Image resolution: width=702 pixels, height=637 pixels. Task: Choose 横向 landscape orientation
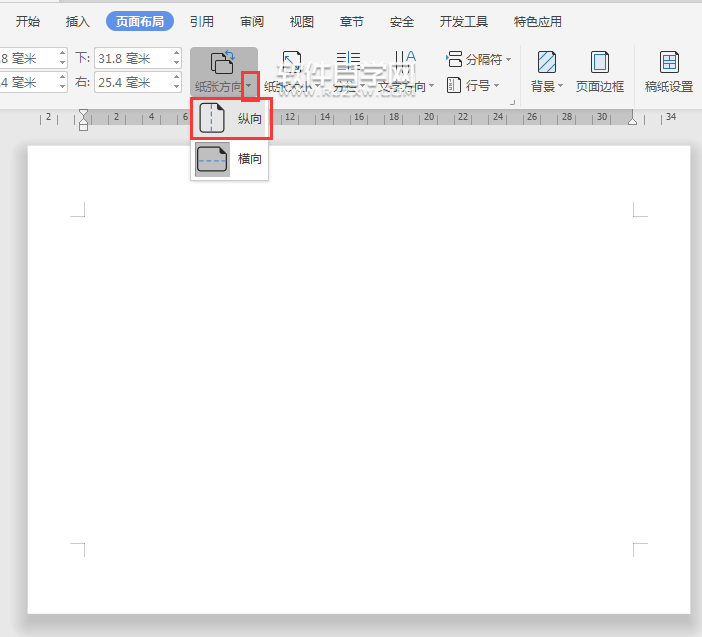point(230,159)
